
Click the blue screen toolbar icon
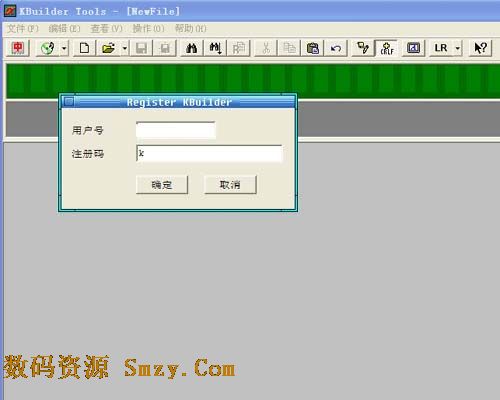pyautogui.click(x=413, y=48)
